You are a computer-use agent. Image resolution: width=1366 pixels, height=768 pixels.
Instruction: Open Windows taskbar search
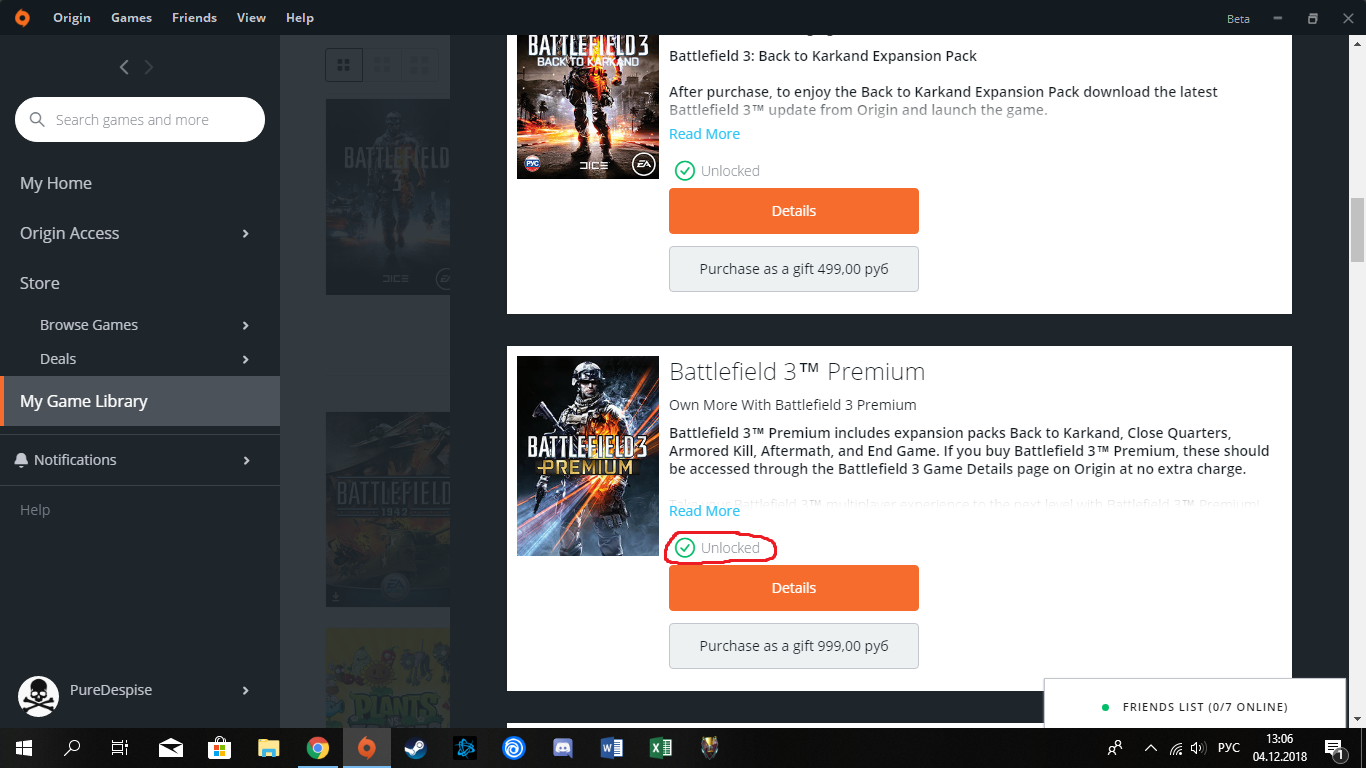pos(72,748)
